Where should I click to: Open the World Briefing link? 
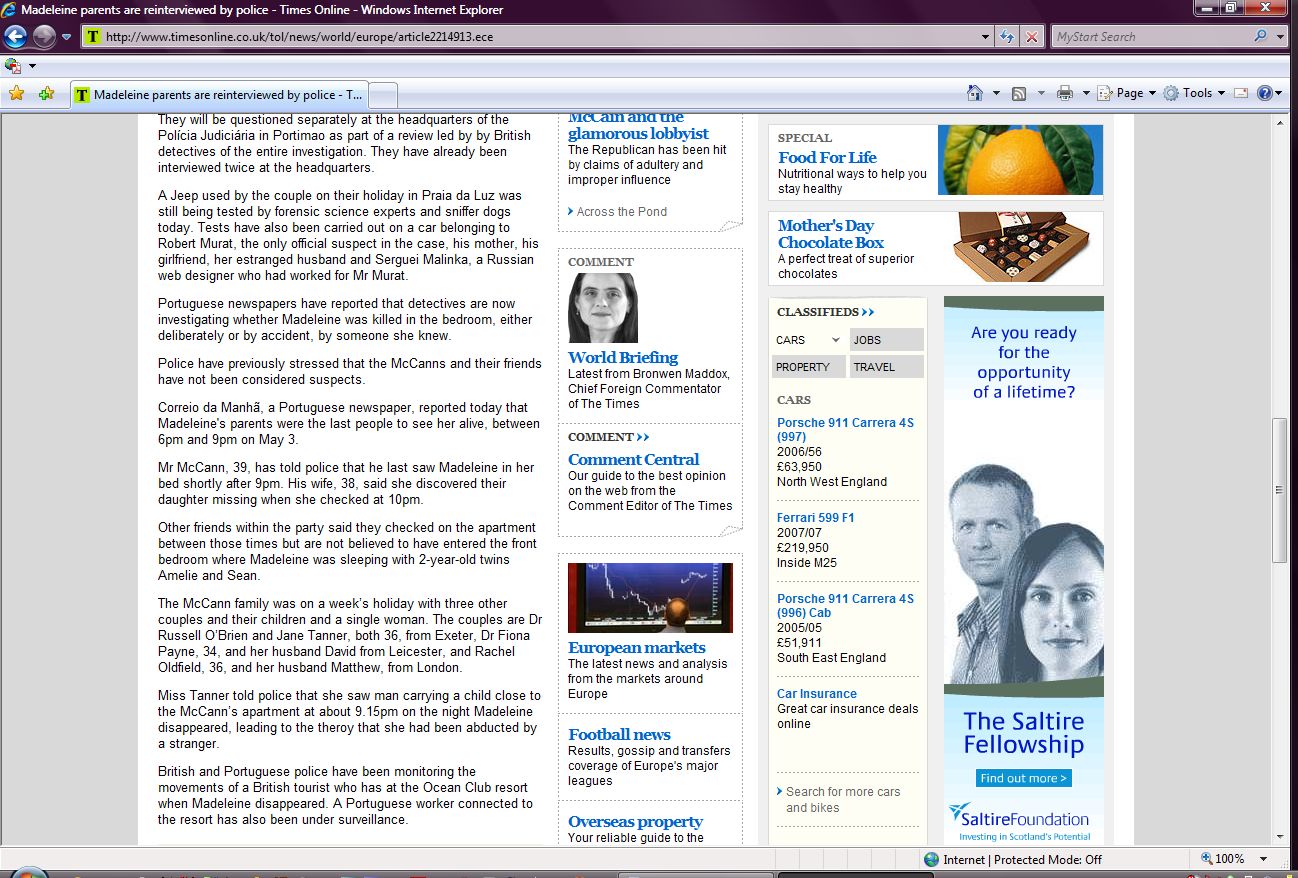click(622, 357)
